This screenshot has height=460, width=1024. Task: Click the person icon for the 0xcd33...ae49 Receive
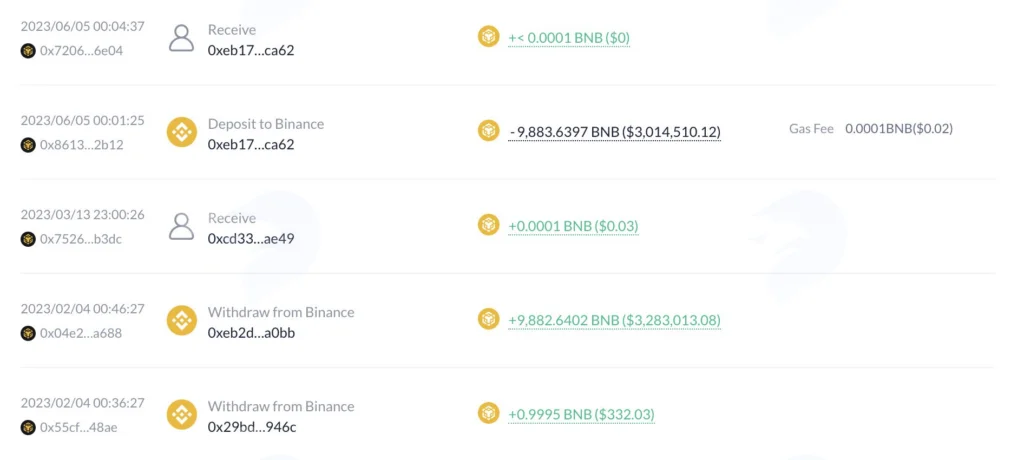pyautogui.click(x=182, y=226)
